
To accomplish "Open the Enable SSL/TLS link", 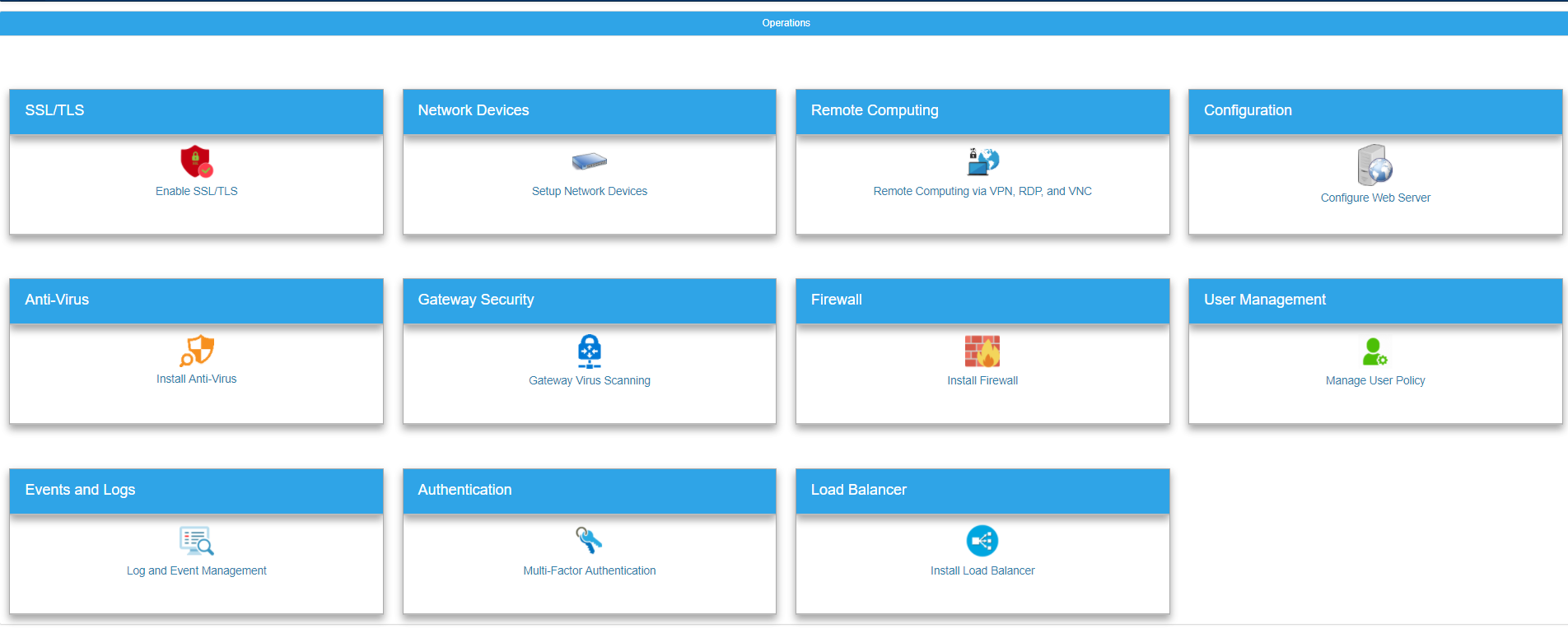I will coord(197,191).
